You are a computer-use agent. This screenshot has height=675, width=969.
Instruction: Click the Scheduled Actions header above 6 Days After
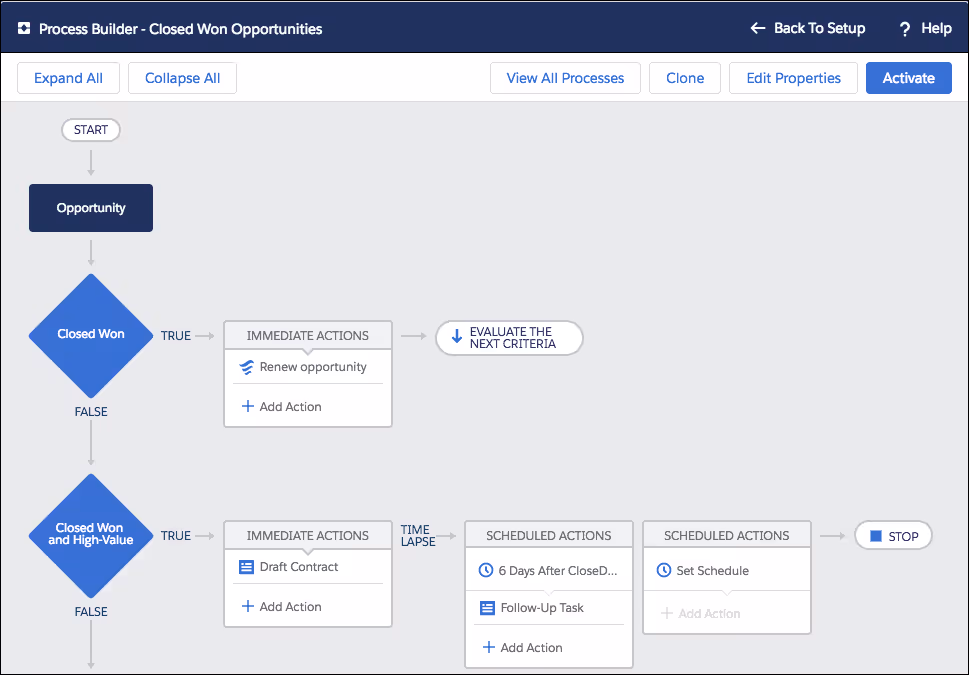[x=549, y=535]
